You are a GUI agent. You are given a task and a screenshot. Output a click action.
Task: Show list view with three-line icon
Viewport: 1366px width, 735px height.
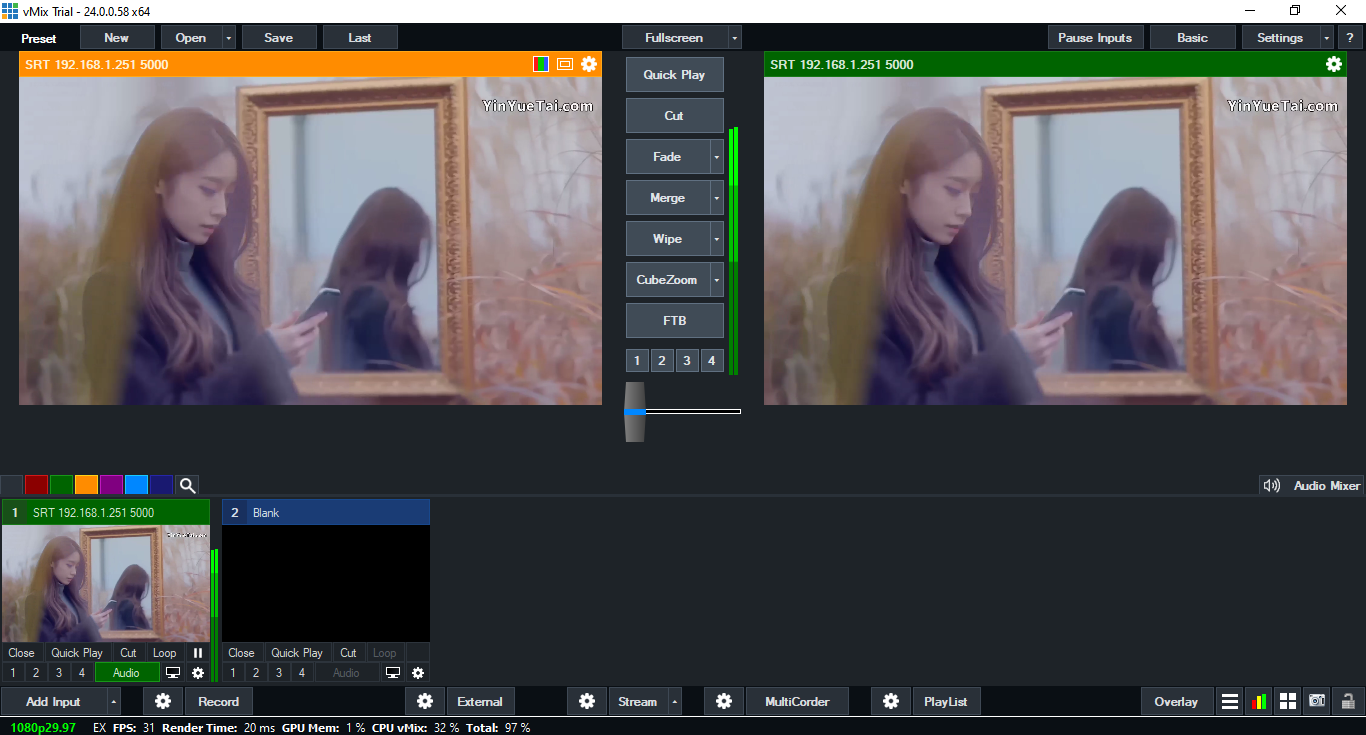pyautogui.click(x=1230, y=701)
